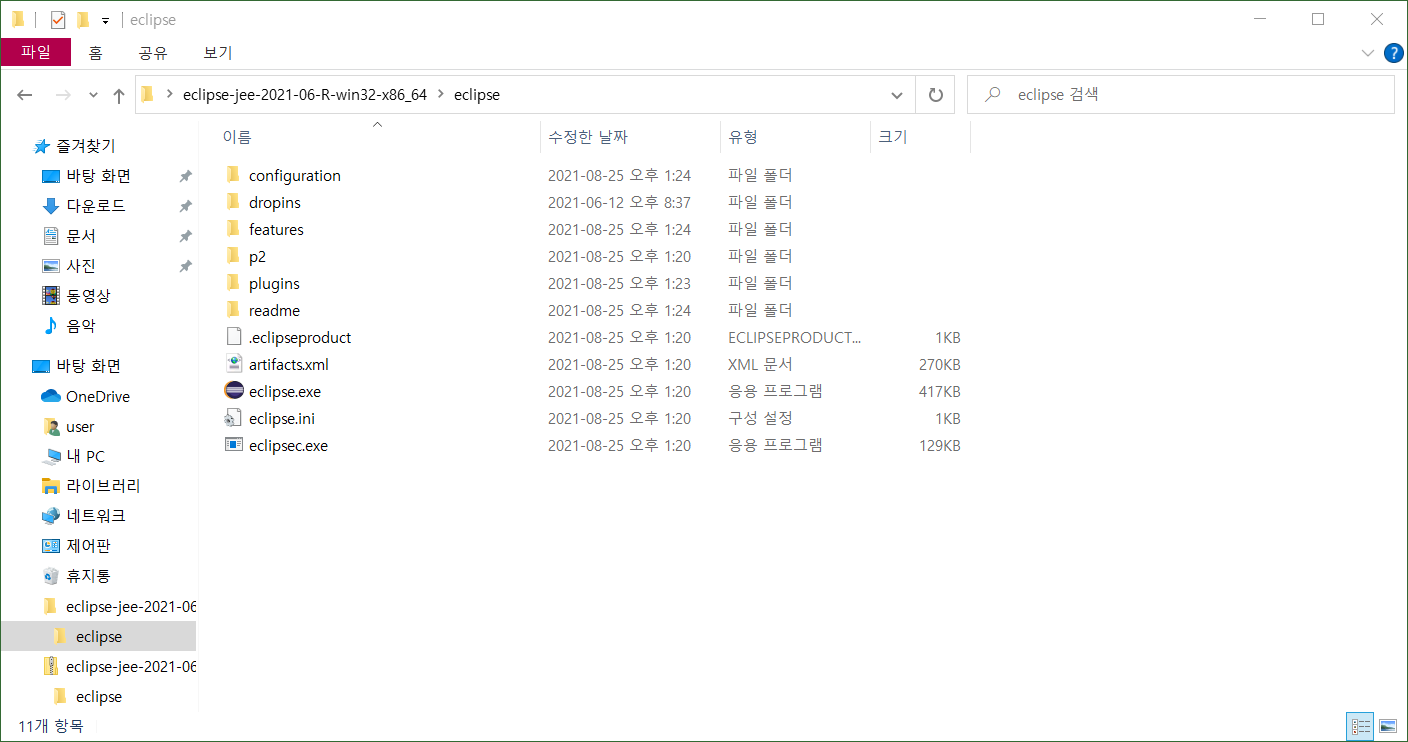Go forward in navigation history
This screenshot has width=1408, height=742.
click(63, 95)
